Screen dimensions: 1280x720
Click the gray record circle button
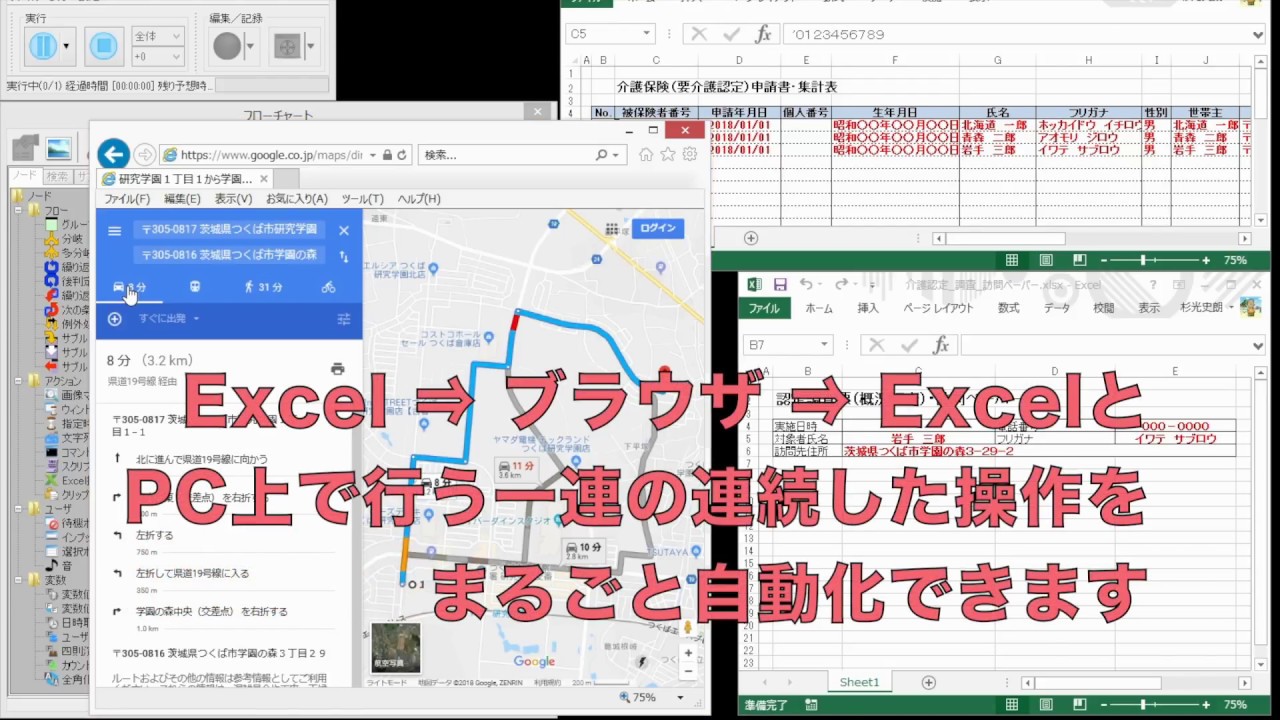228,45
